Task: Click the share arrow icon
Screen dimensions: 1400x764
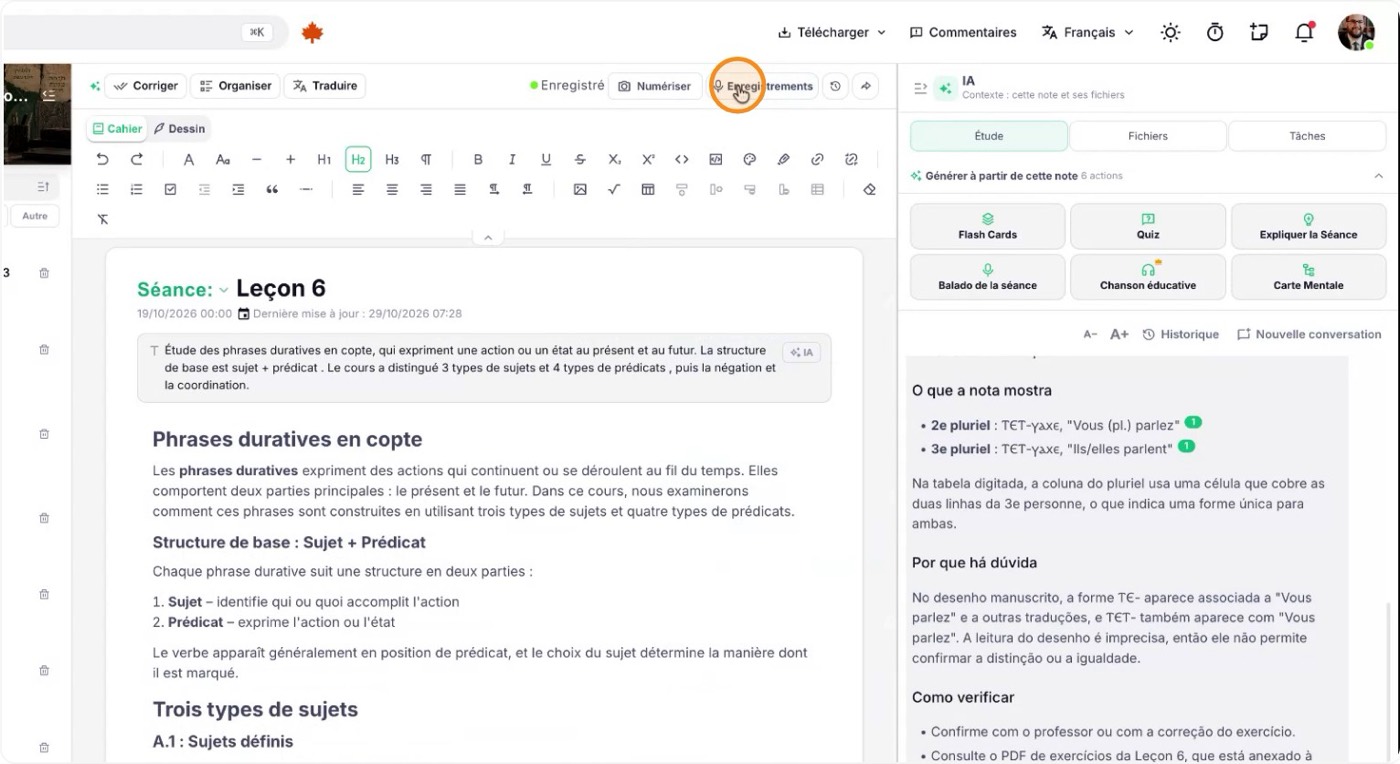Action: [x=866, y=86]
